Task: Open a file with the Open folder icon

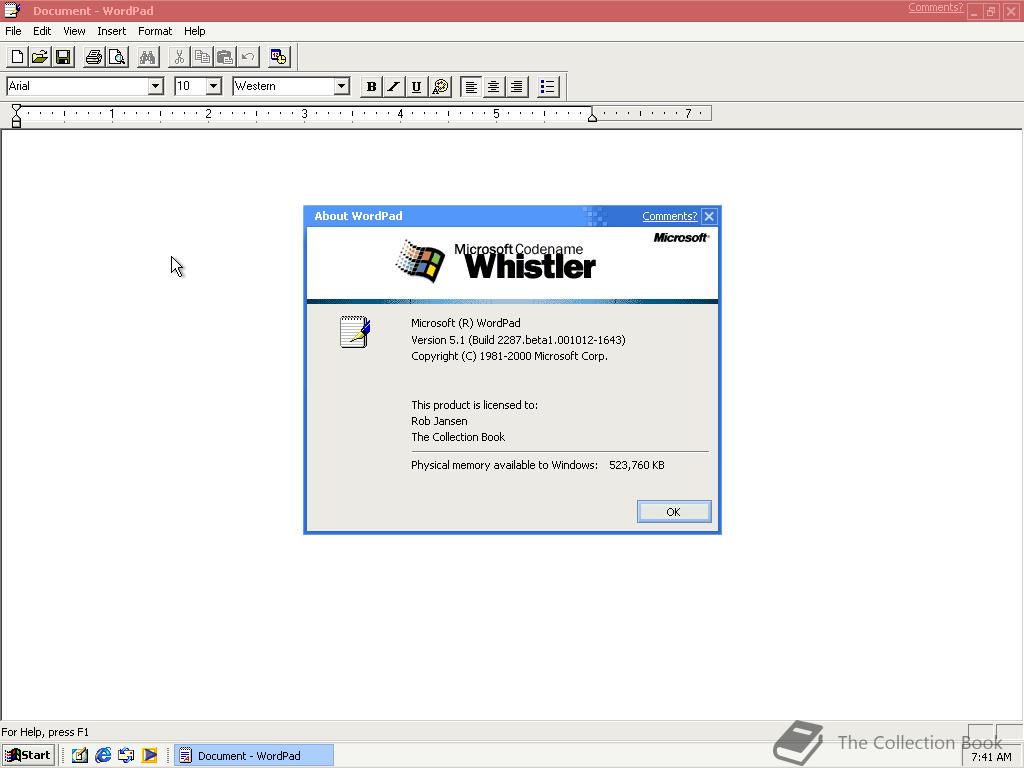Action: pos(40,57)
